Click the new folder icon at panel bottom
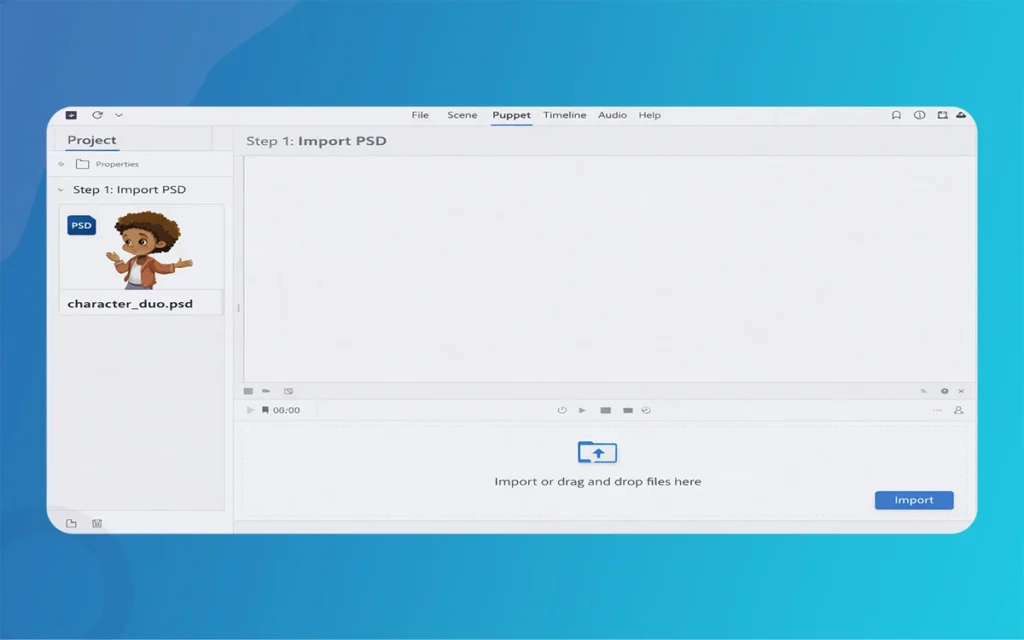Screen dimensions: 1024x640 [x=71, y=523]
